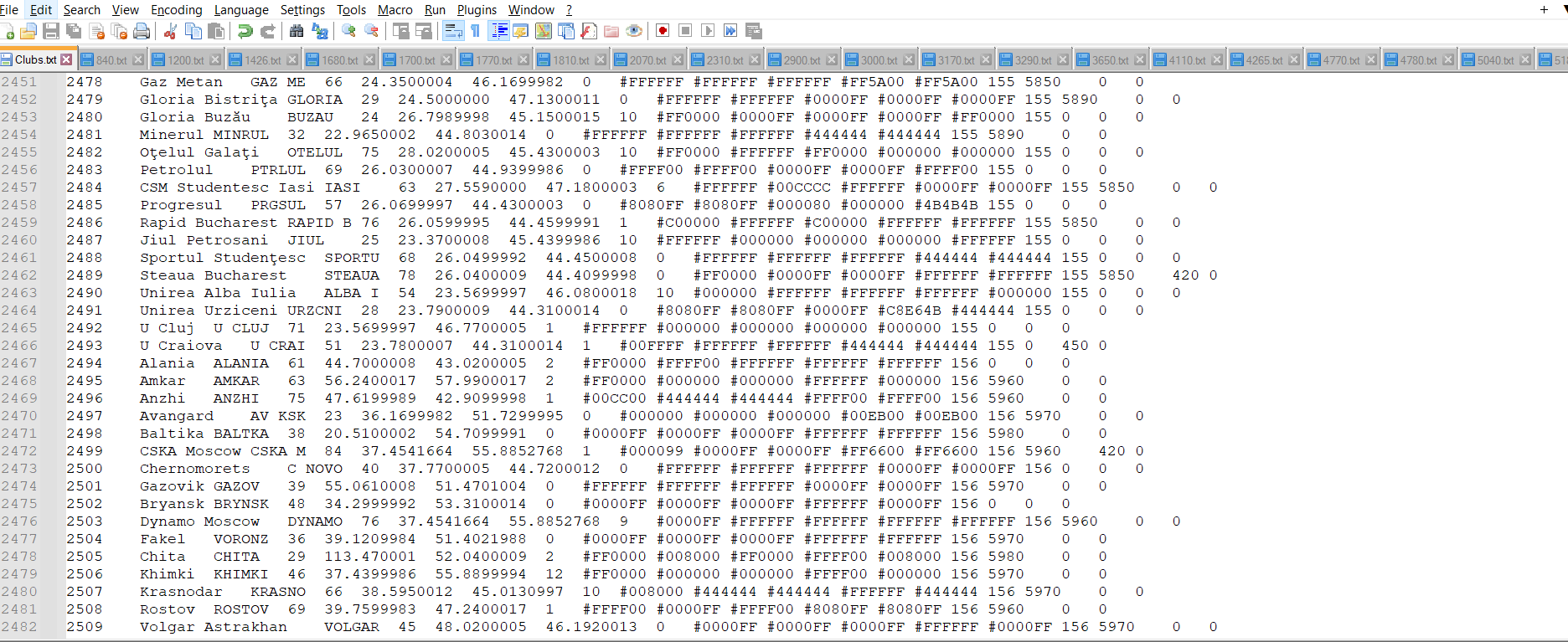Toggle the indent guide icon
Viewport: 1568px width, 642px height.
tap(499, 32)
